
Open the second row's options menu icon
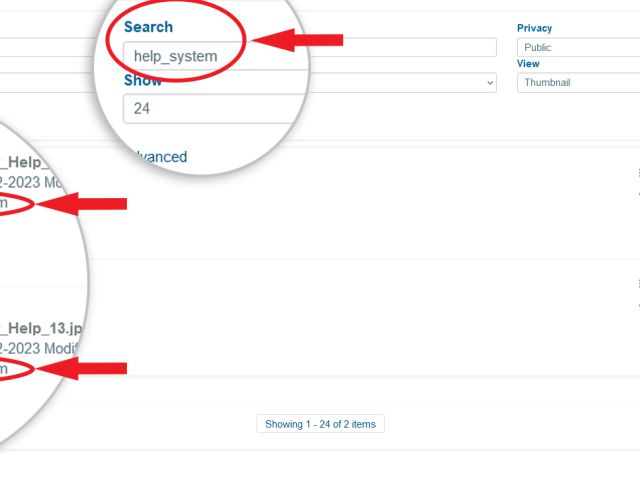(x=638, y=283)
